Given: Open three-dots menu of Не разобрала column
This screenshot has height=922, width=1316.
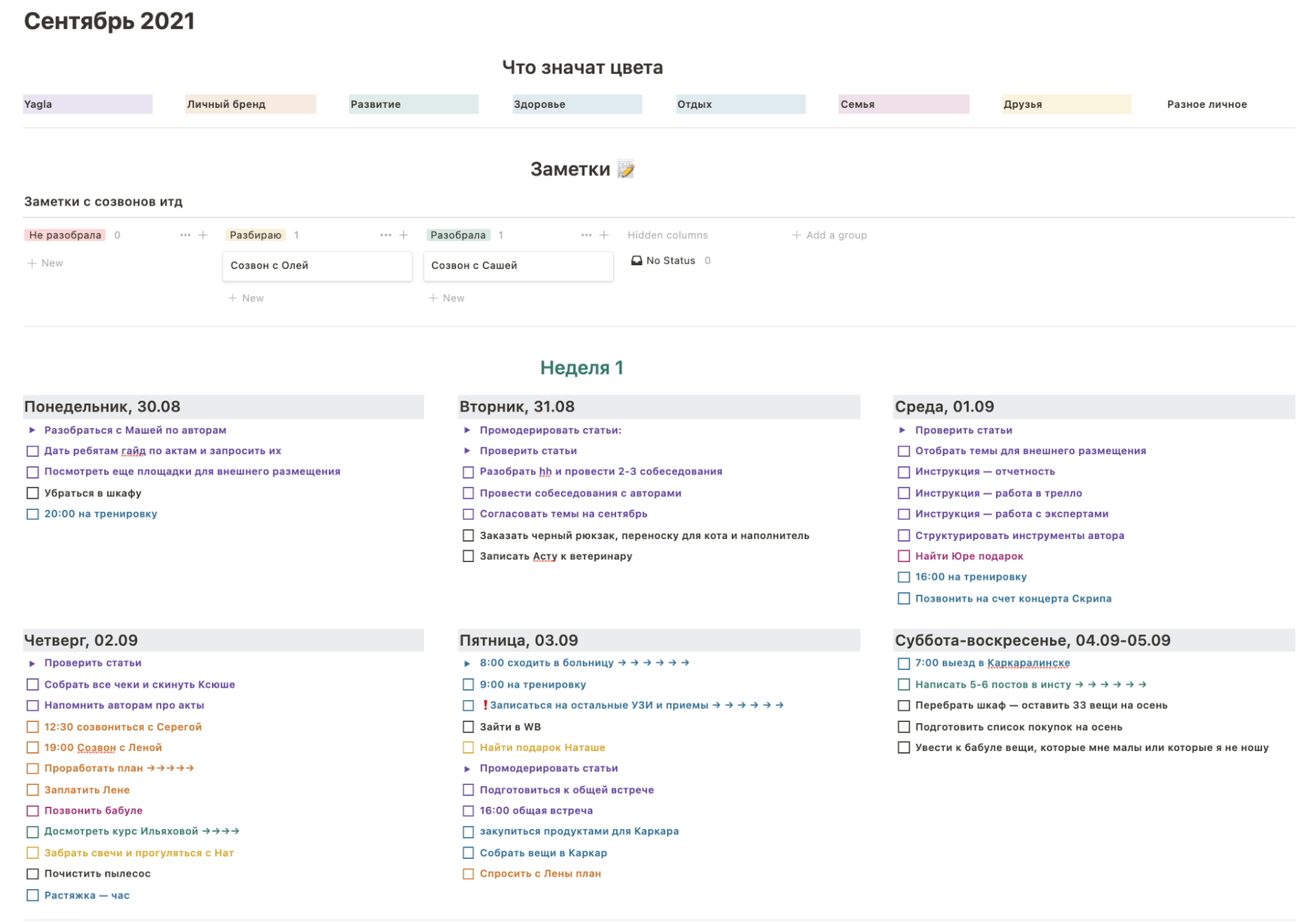Looking at the screenshot, I should [x=185, y=235].
